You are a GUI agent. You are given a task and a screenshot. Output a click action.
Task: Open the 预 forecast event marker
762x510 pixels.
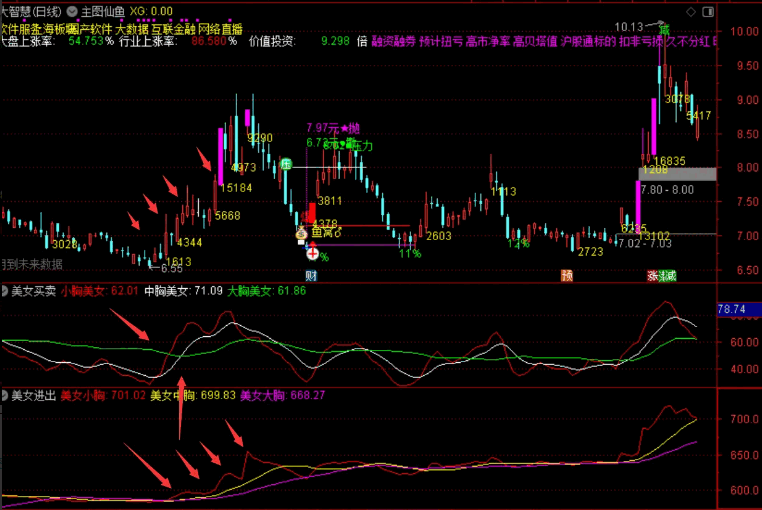pos(567,276)
